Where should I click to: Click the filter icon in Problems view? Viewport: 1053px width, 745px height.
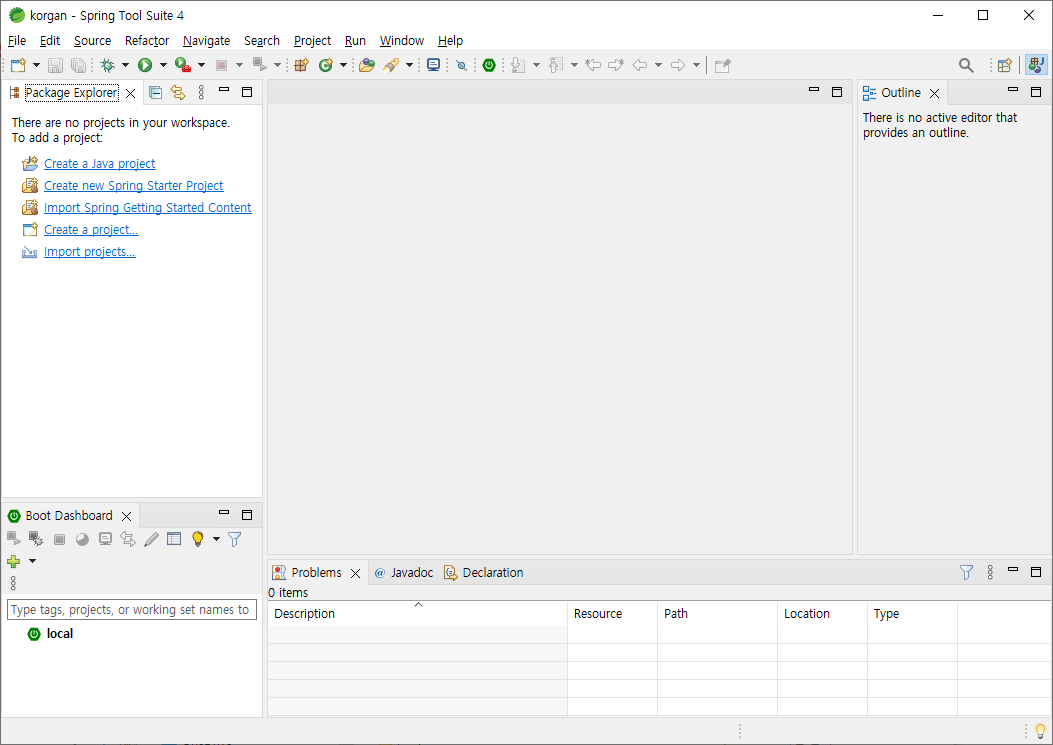966,571
